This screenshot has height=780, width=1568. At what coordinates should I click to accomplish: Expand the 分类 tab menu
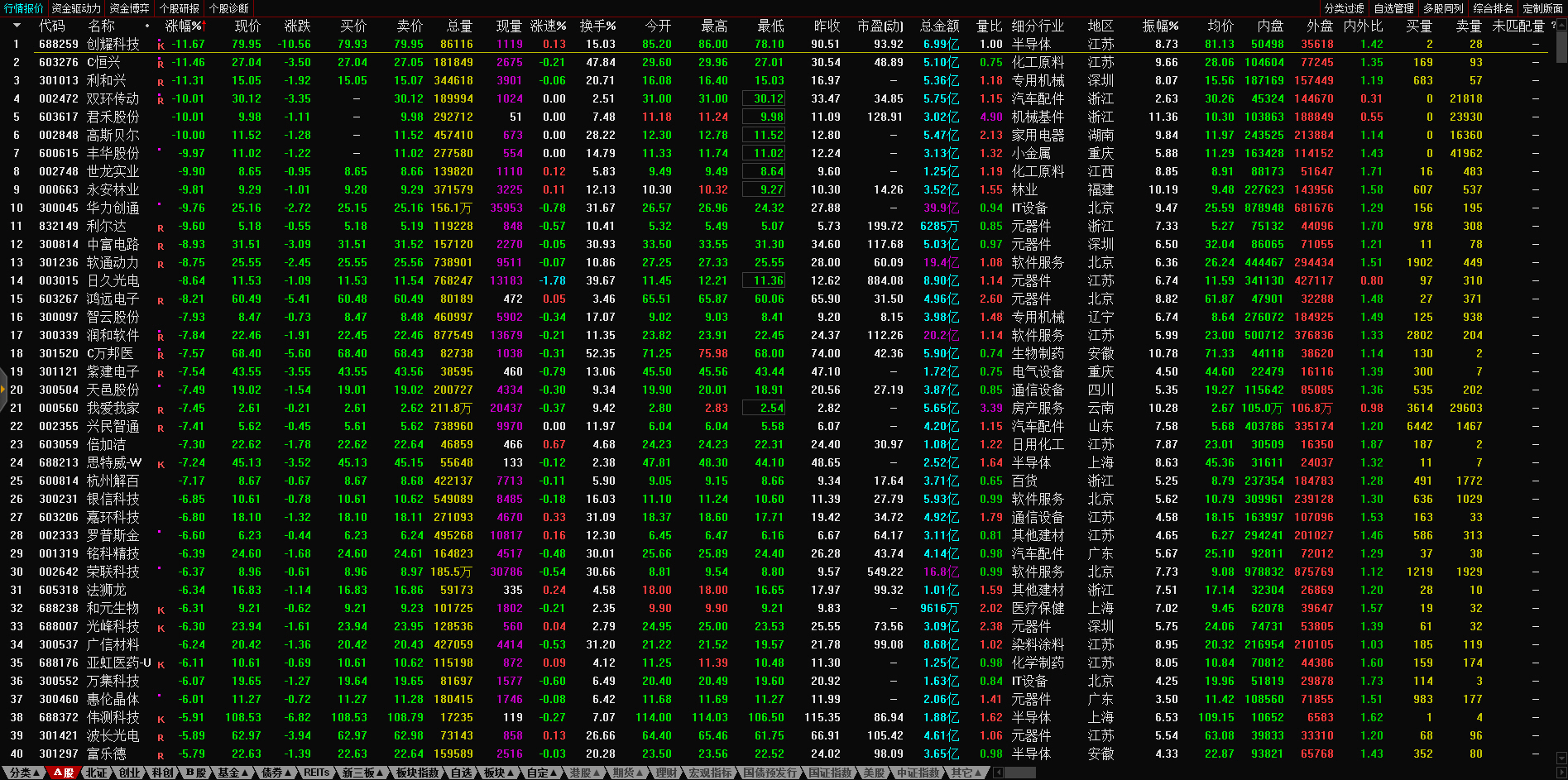[24, 773]
